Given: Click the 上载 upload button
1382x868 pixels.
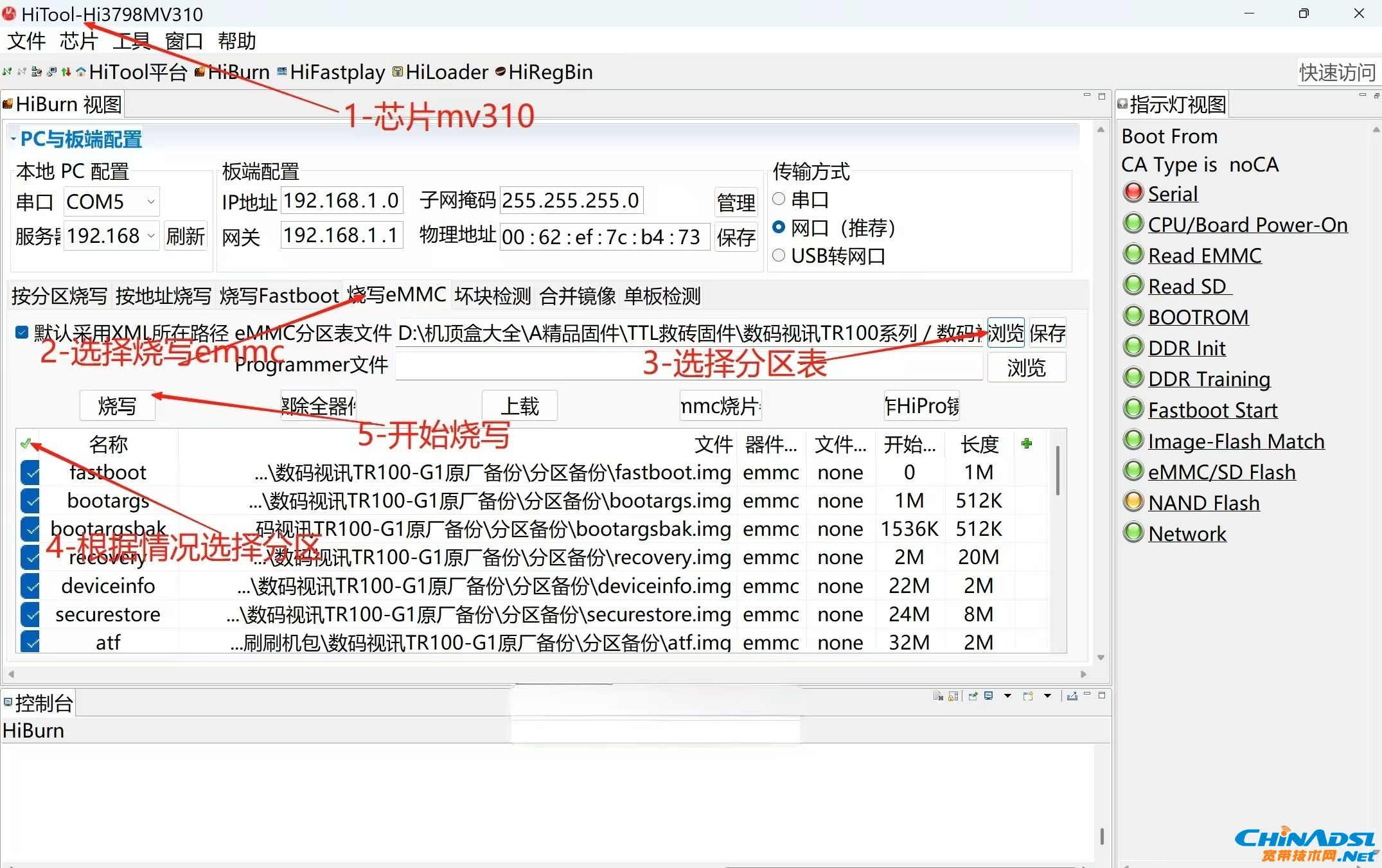Looking at the screenshot, I should point(520,406).
